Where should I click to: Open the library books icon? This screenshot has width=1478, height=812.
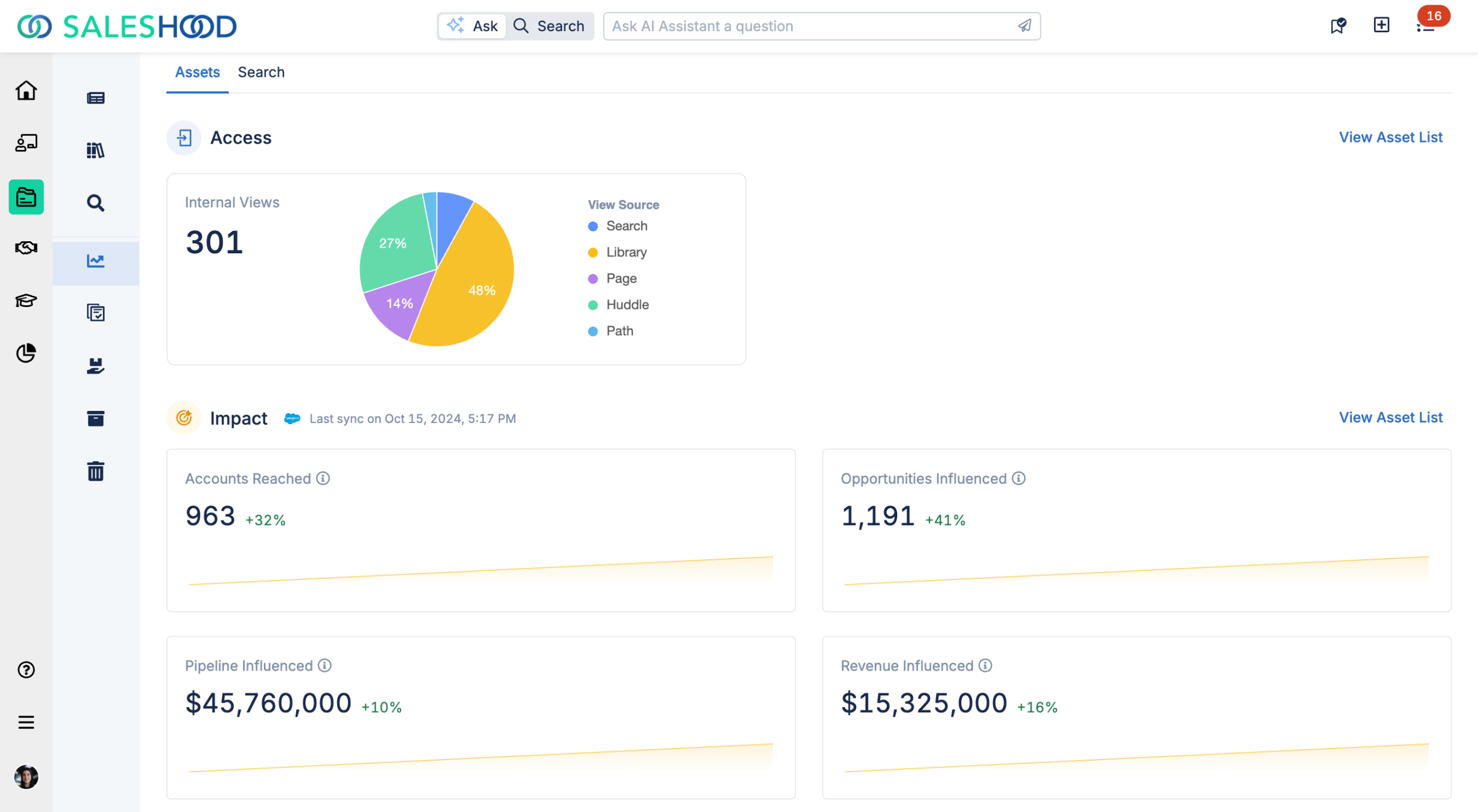coord(95,151)
